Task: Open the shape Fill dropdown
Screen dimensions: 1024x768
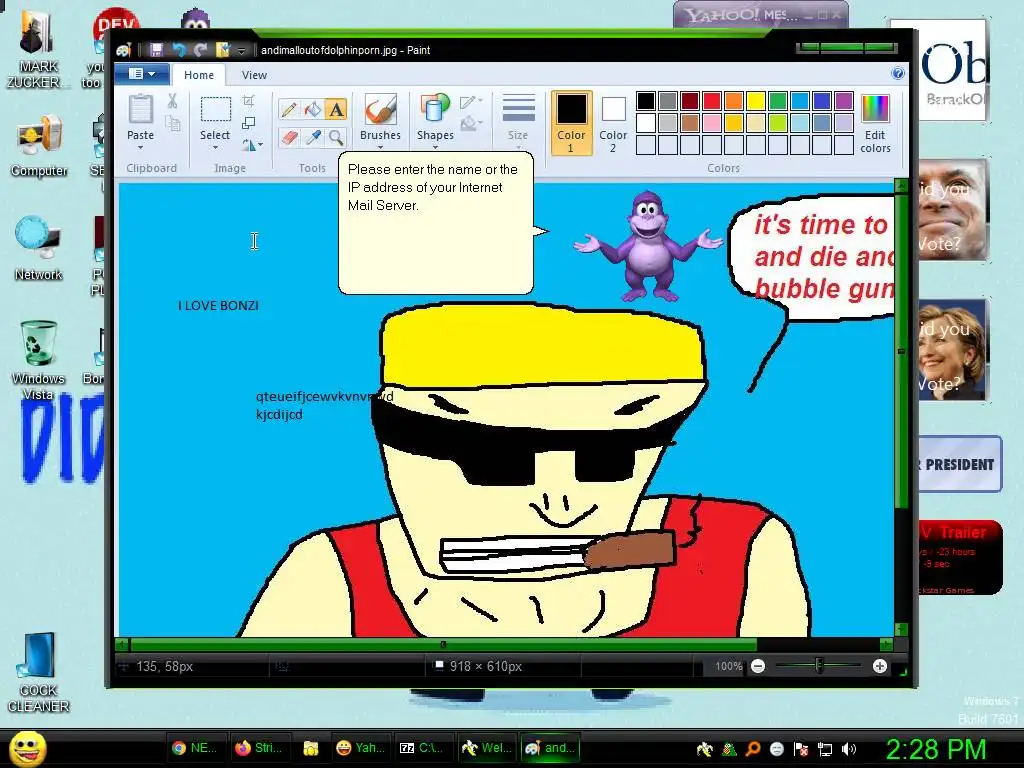Action: click(x=471, y=123)
